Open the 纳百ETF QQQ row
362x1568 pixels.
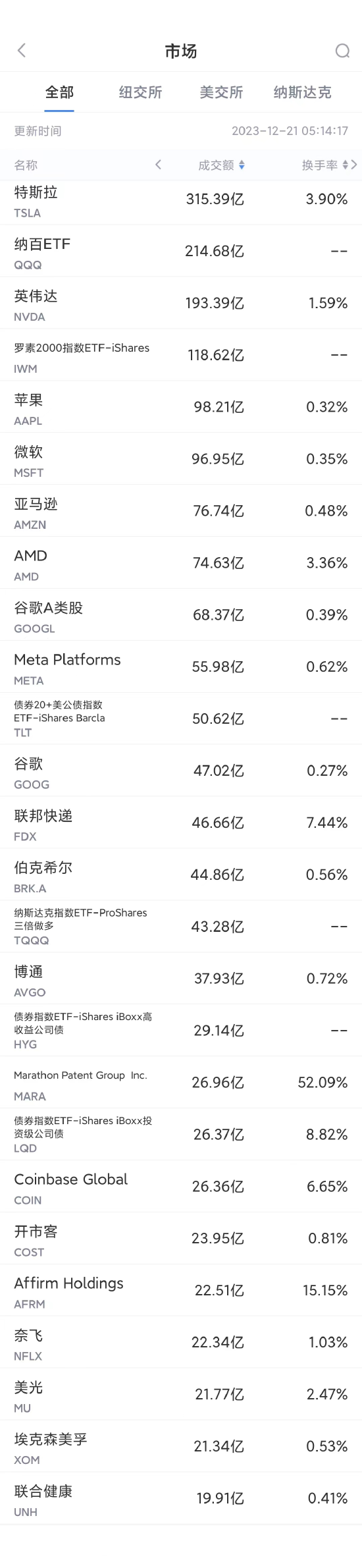click(181, 251)
